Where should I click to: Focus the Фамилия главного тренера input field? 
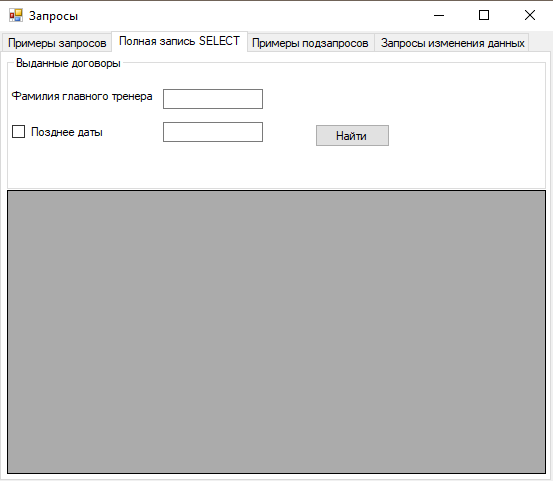click(213, 99)
